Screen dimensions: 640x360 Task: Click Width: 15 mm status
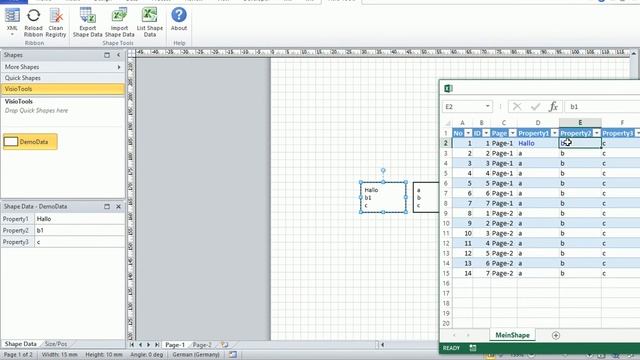[x=60, y=355]
